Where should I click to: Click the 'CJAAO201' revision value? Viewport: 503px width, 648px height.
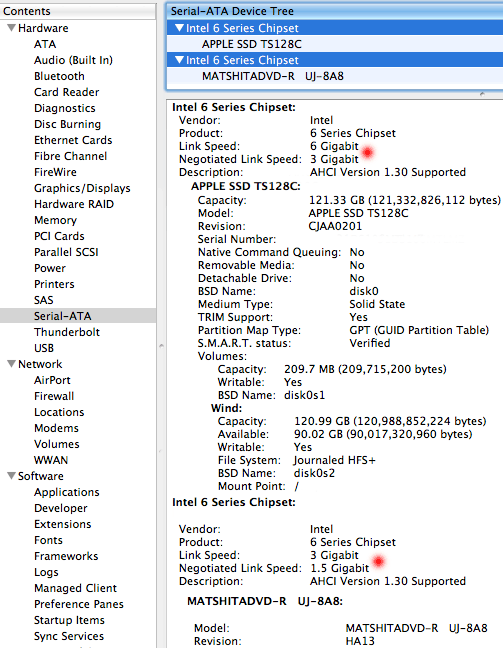[335, 226]
